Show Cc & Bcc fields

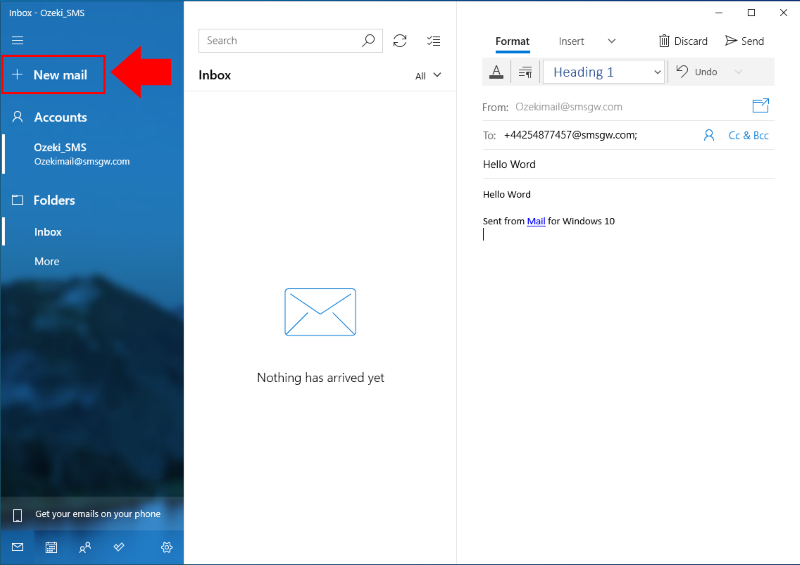[x=748, y=135]
